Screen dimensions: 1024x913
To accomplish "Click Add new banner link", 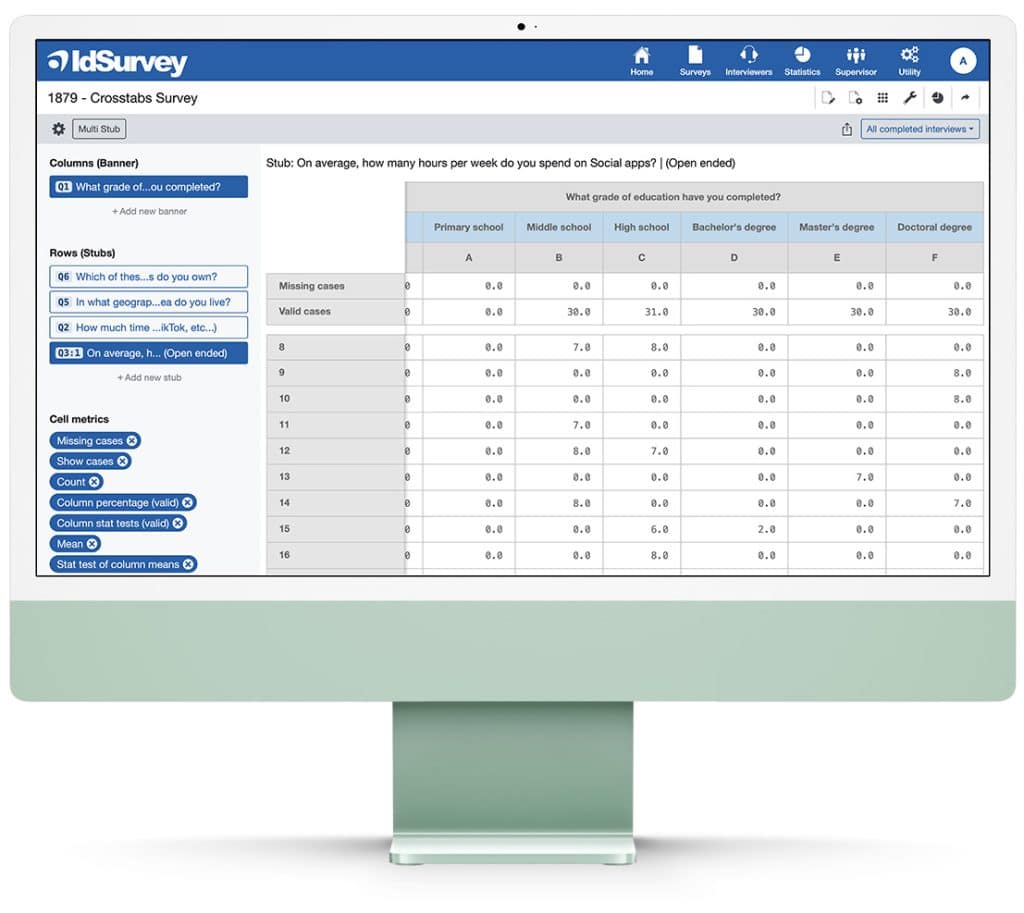I will [x=149, y=212].
